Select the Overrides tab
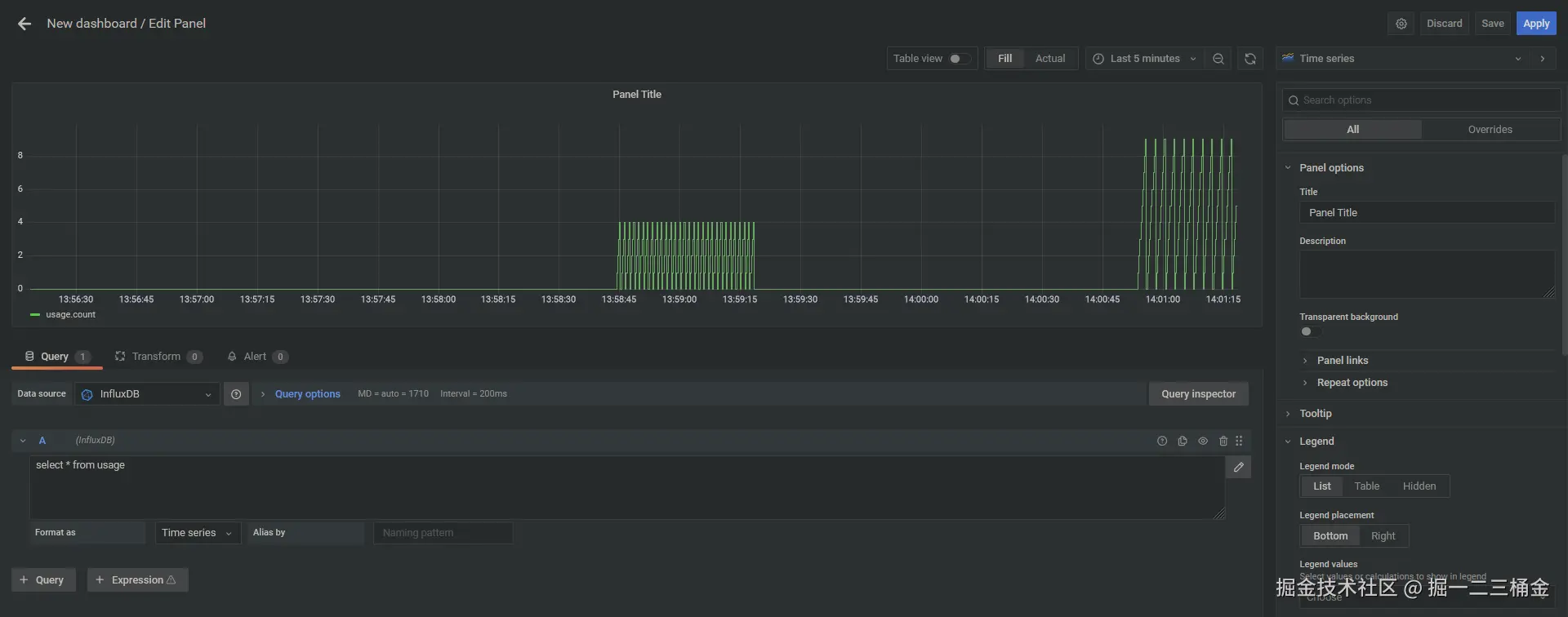The height and width of the screenshot is (617, 1568). 1490,130
